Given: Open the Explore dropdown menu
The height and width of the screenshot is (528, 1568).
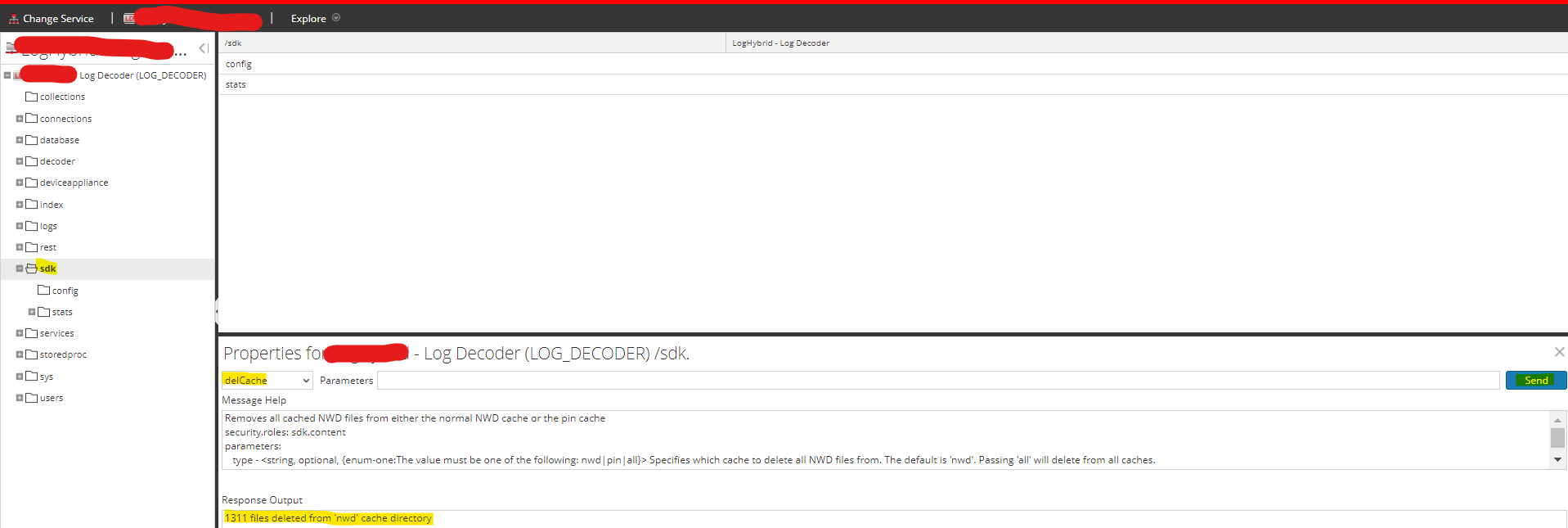Looking at the screenshot, I should pos(315,18).
